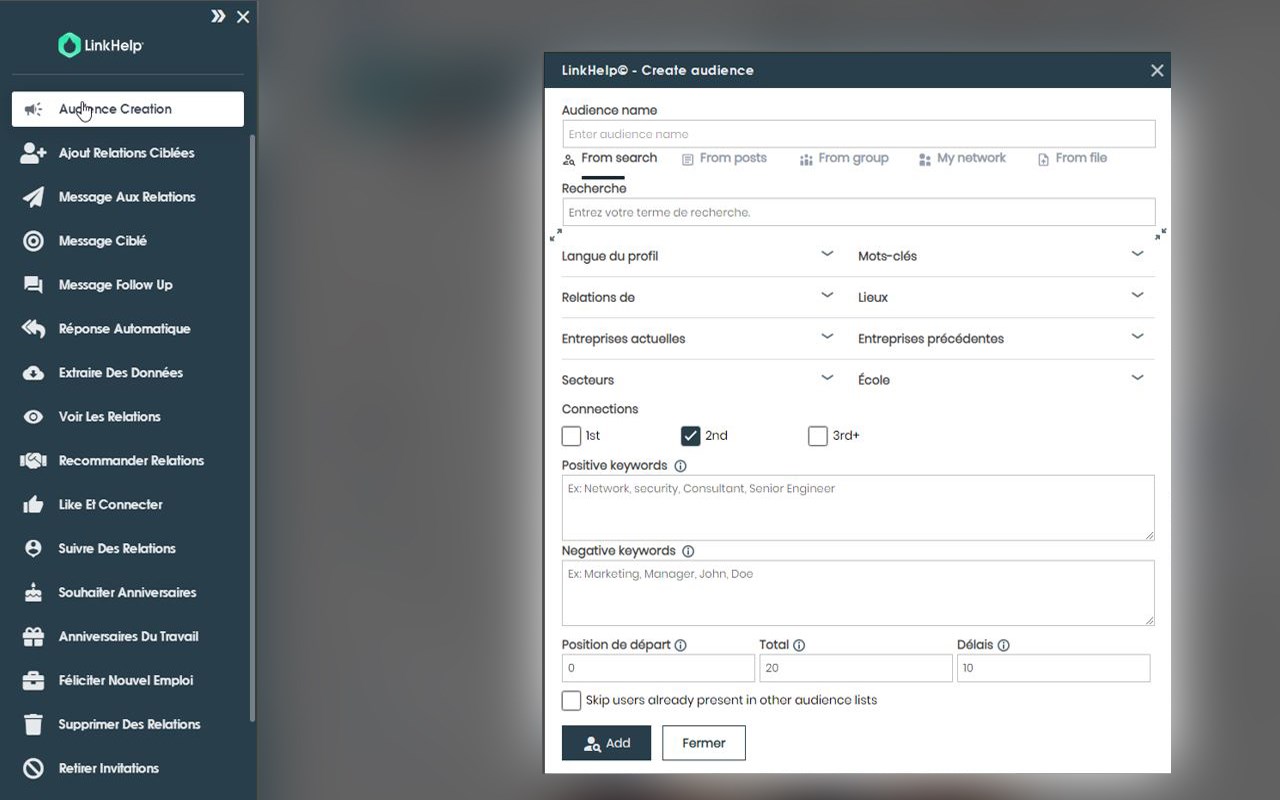Enable the 1st connections checkbox

coord(571,436)
